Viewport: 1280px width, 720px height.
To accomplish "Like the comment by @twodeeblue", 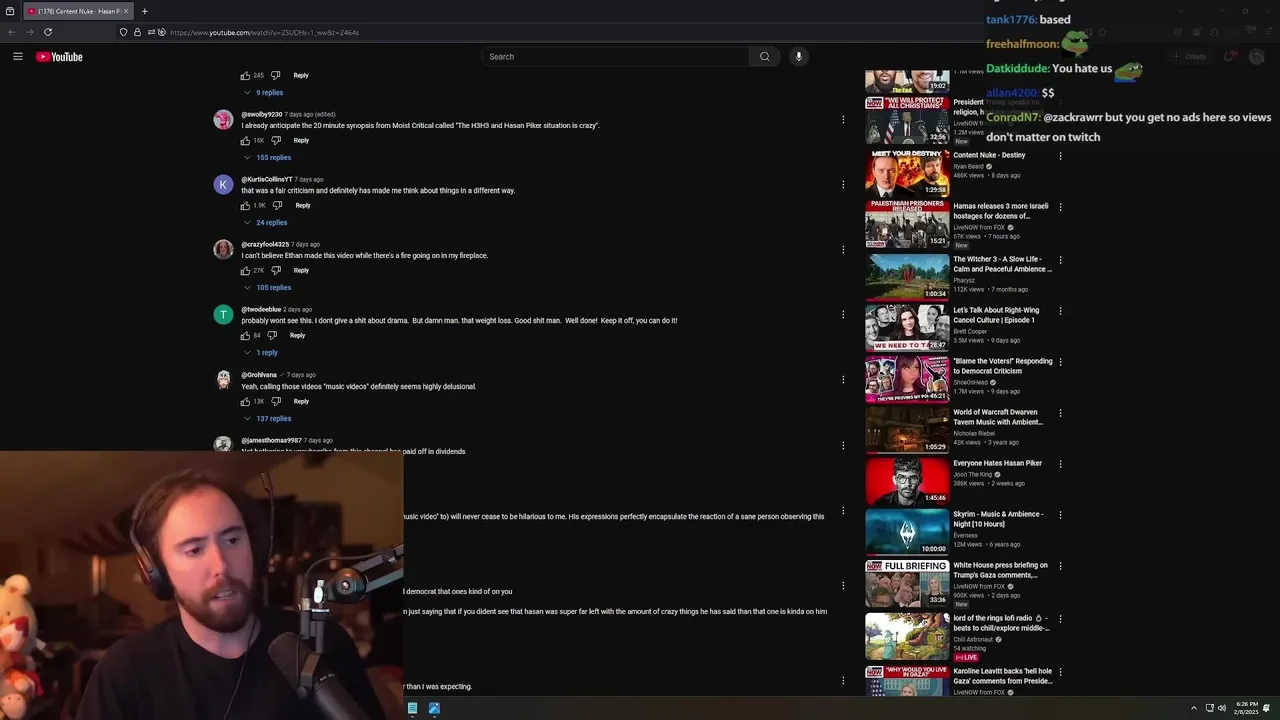I will point(245,336).
